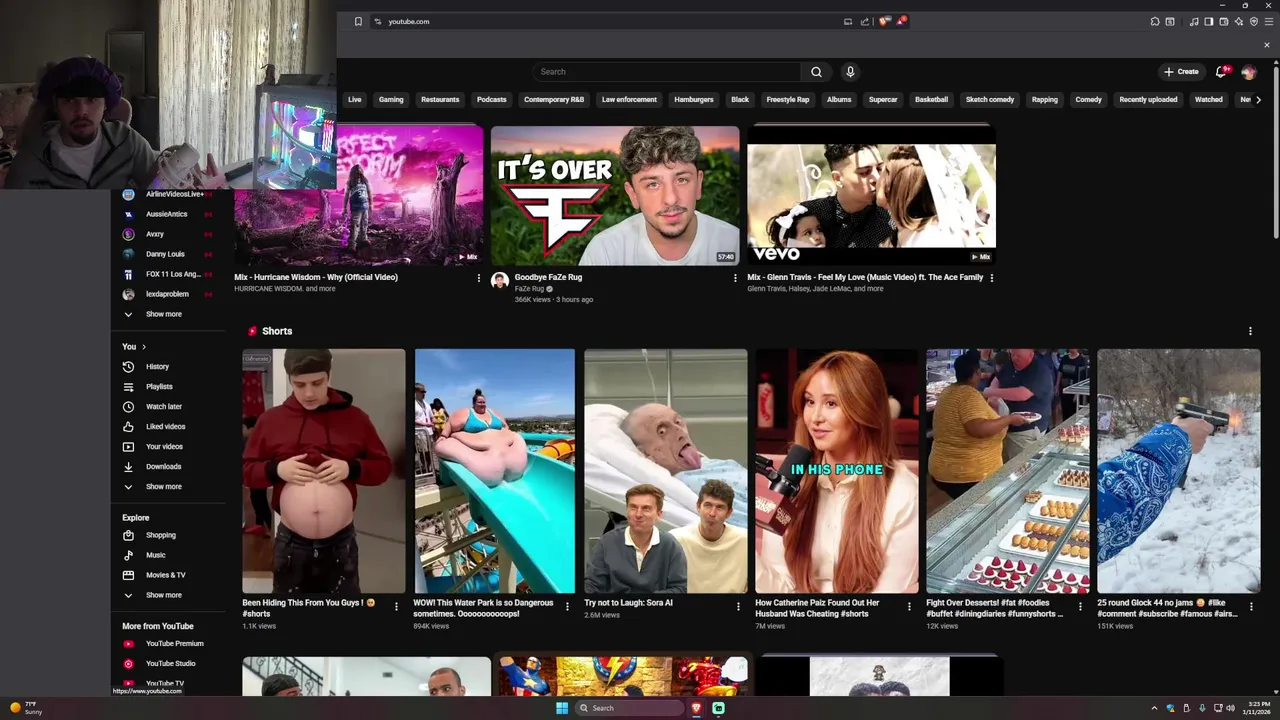Open the AussieAntics subscription
Viewport: 1280px width, 720px height.
[x=167, y=214]
